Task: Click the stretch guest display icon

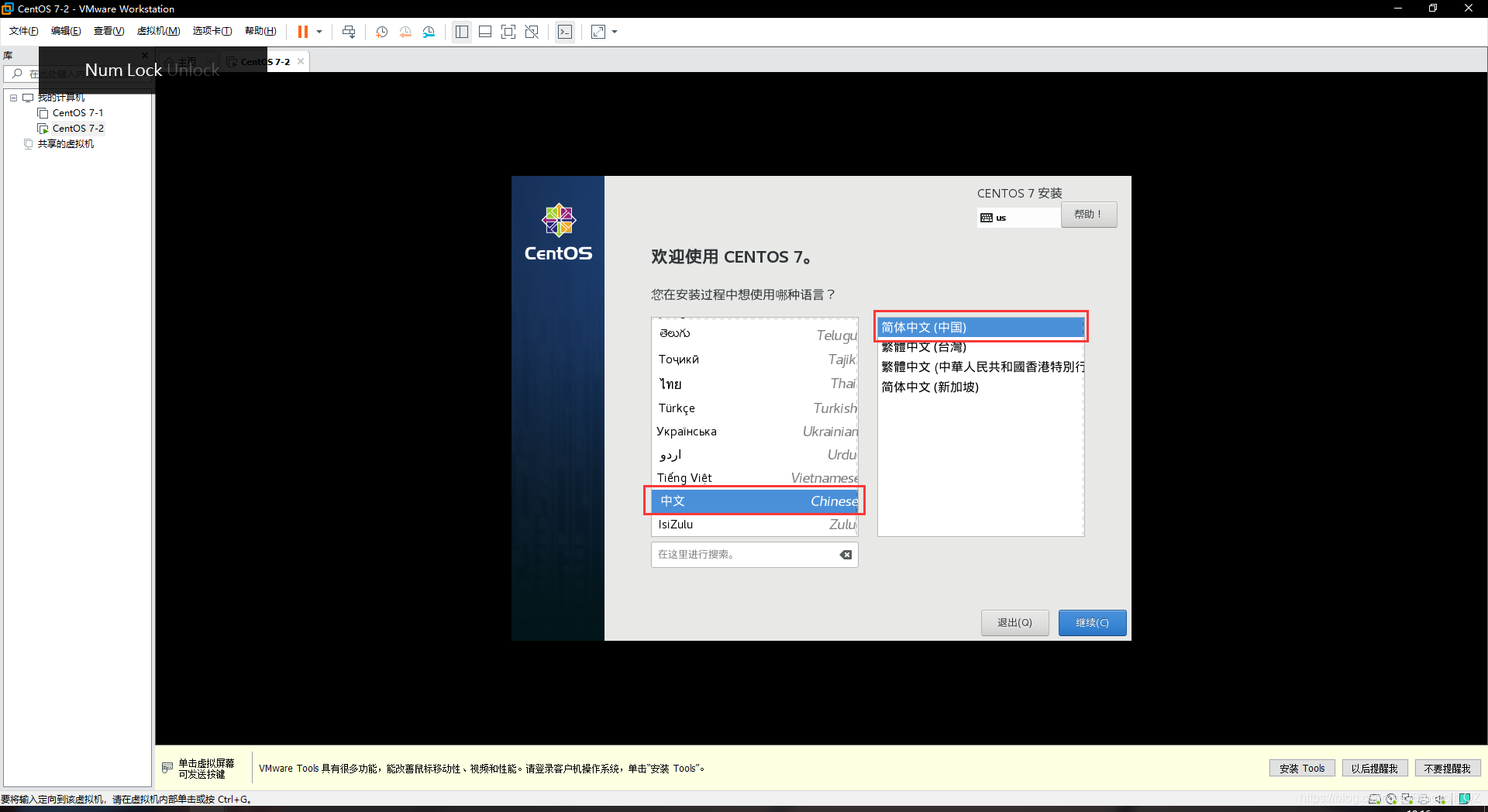Action: point(598,32)
